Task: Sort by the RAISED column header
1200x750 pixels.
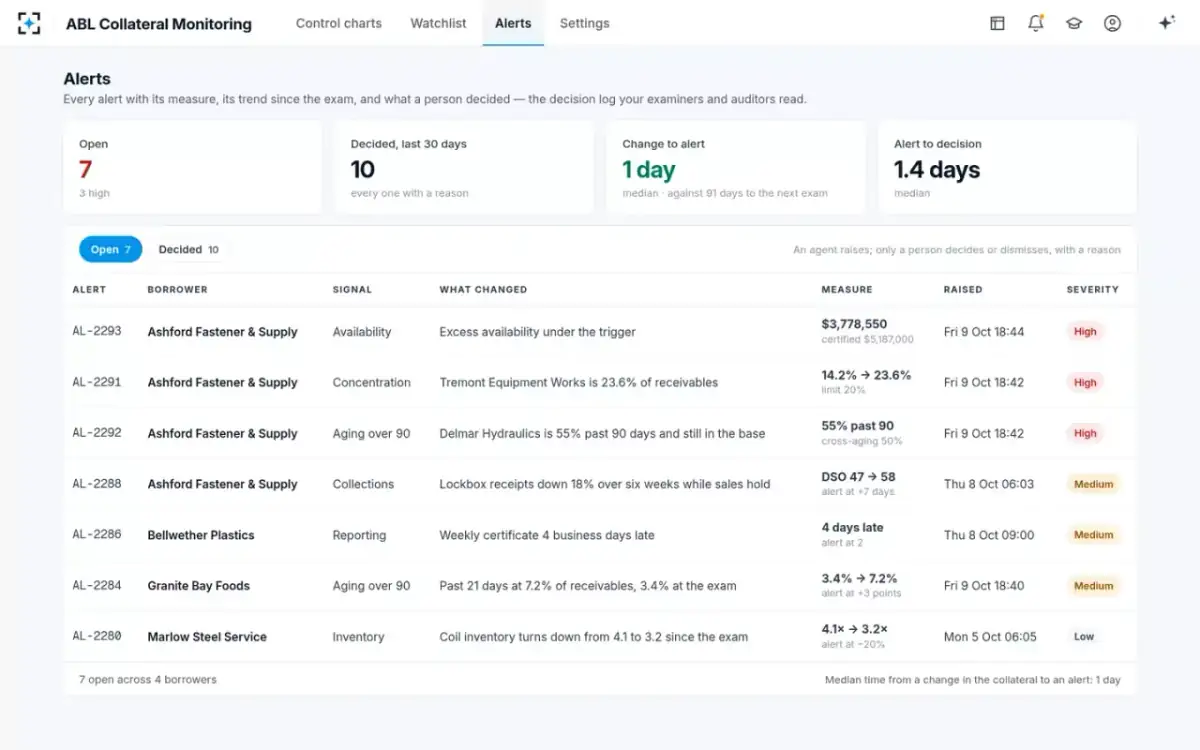Action: [x=963, y=290]
